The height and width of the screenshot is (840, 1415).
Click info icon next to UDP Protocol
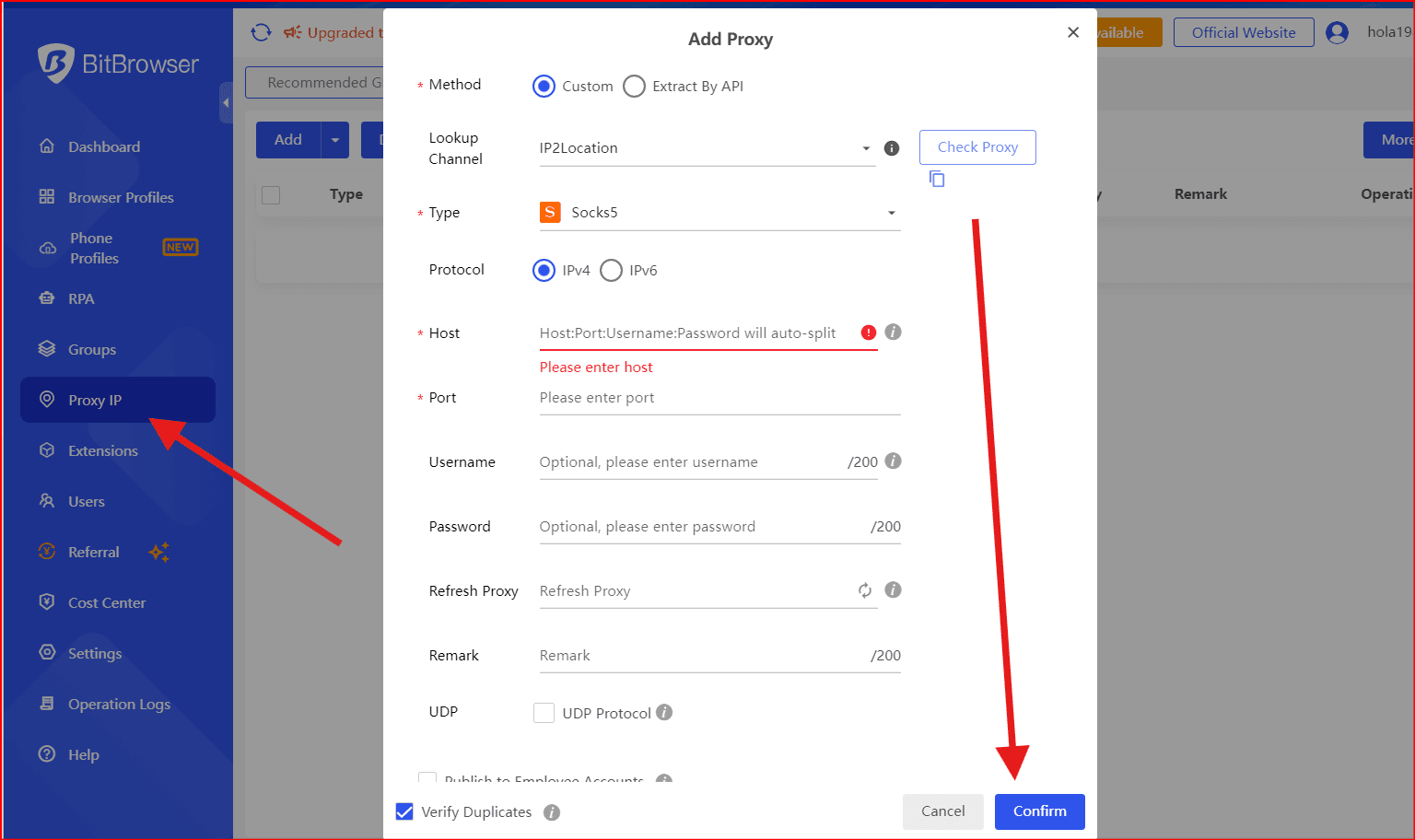point(664,712)
